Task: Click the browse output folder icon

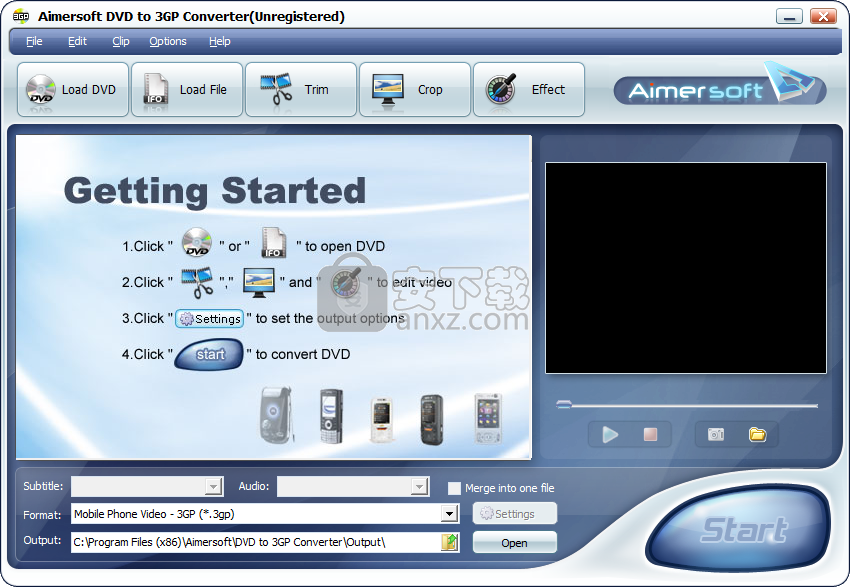Action: (x=450, y=542)
